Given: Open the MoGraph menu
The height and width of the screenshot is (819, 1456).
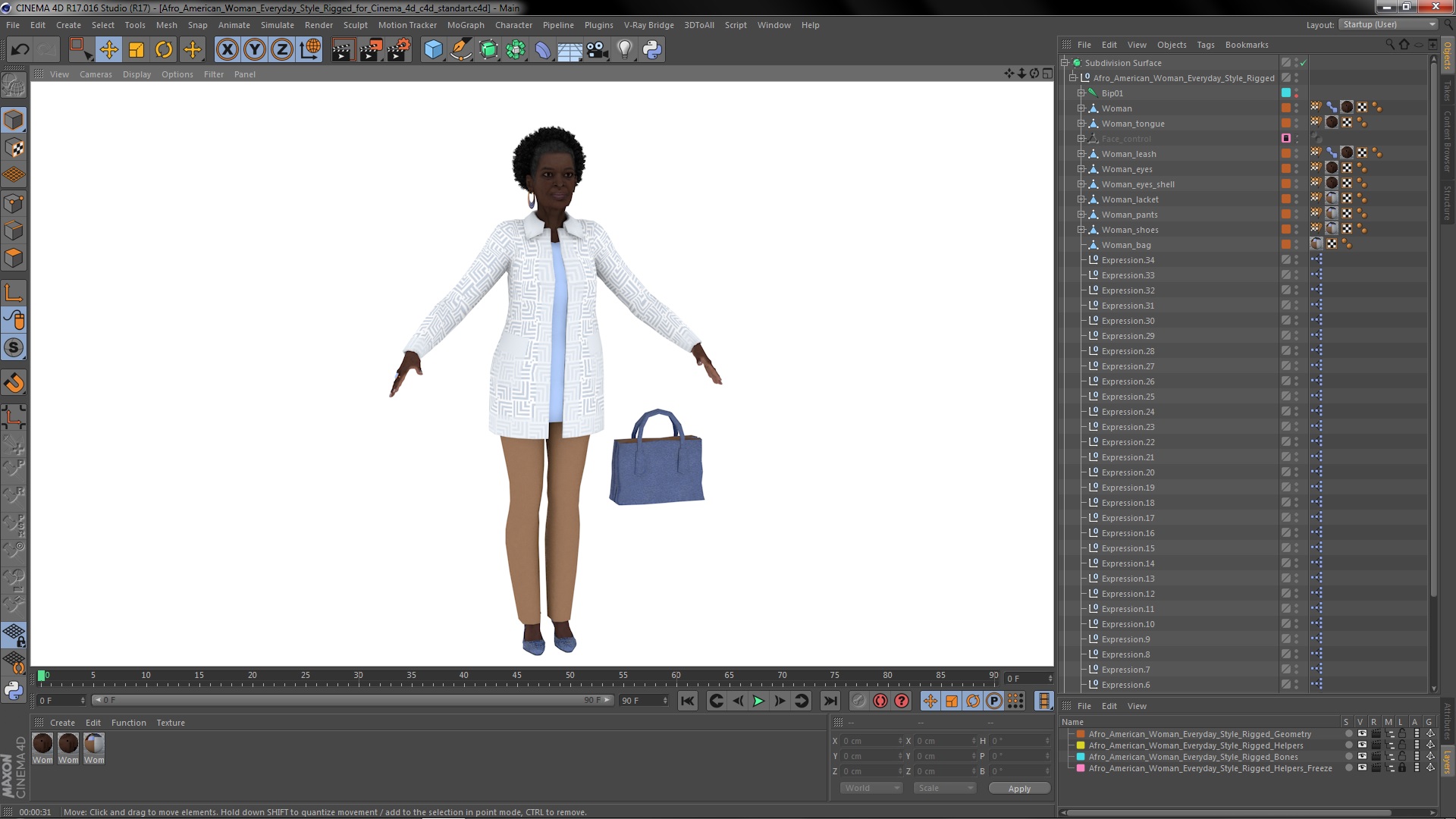Looking at the screenshot, I should (465, 25).
